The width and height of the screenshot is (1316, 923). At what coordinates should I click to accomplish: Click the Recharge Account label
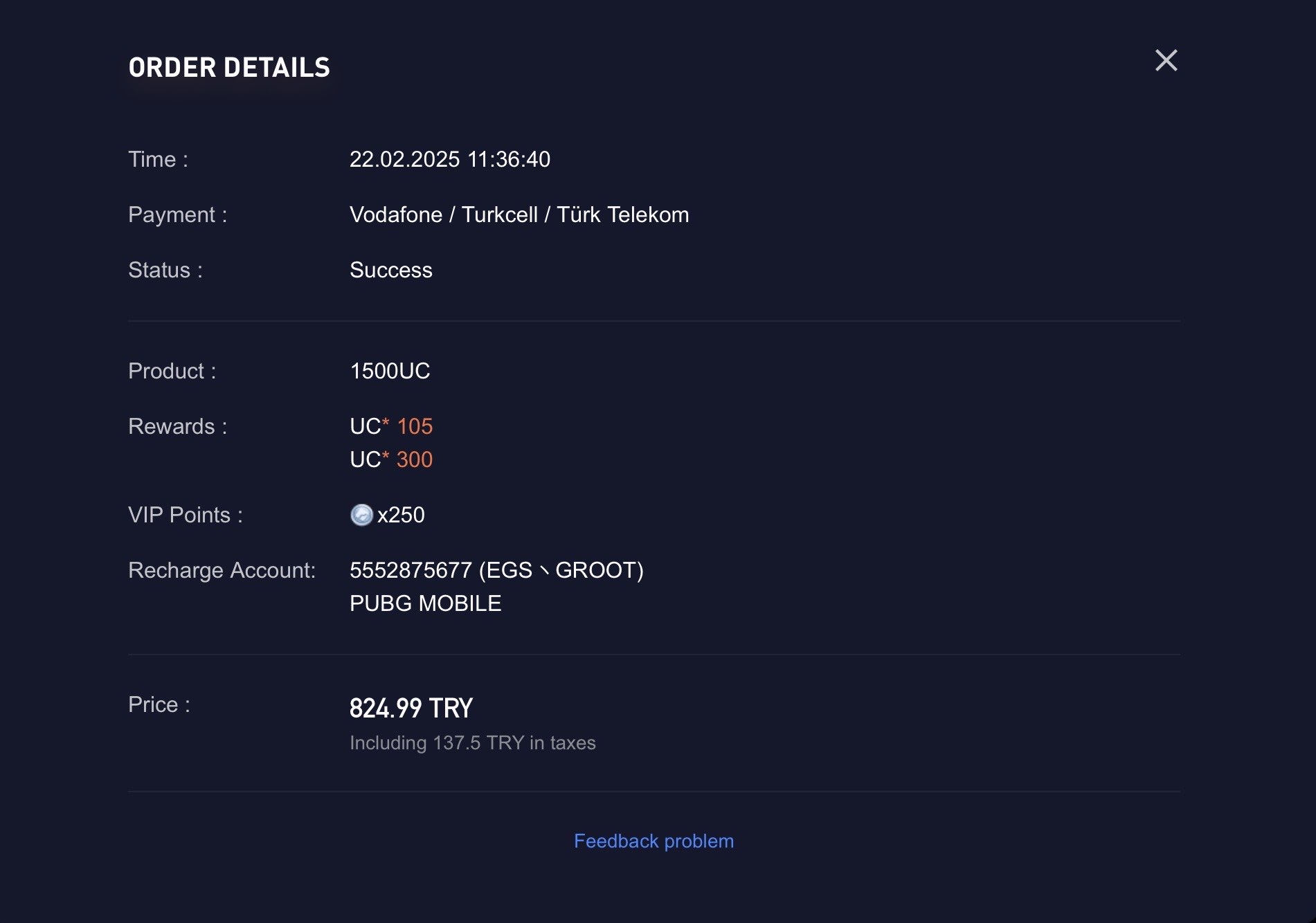222,570
